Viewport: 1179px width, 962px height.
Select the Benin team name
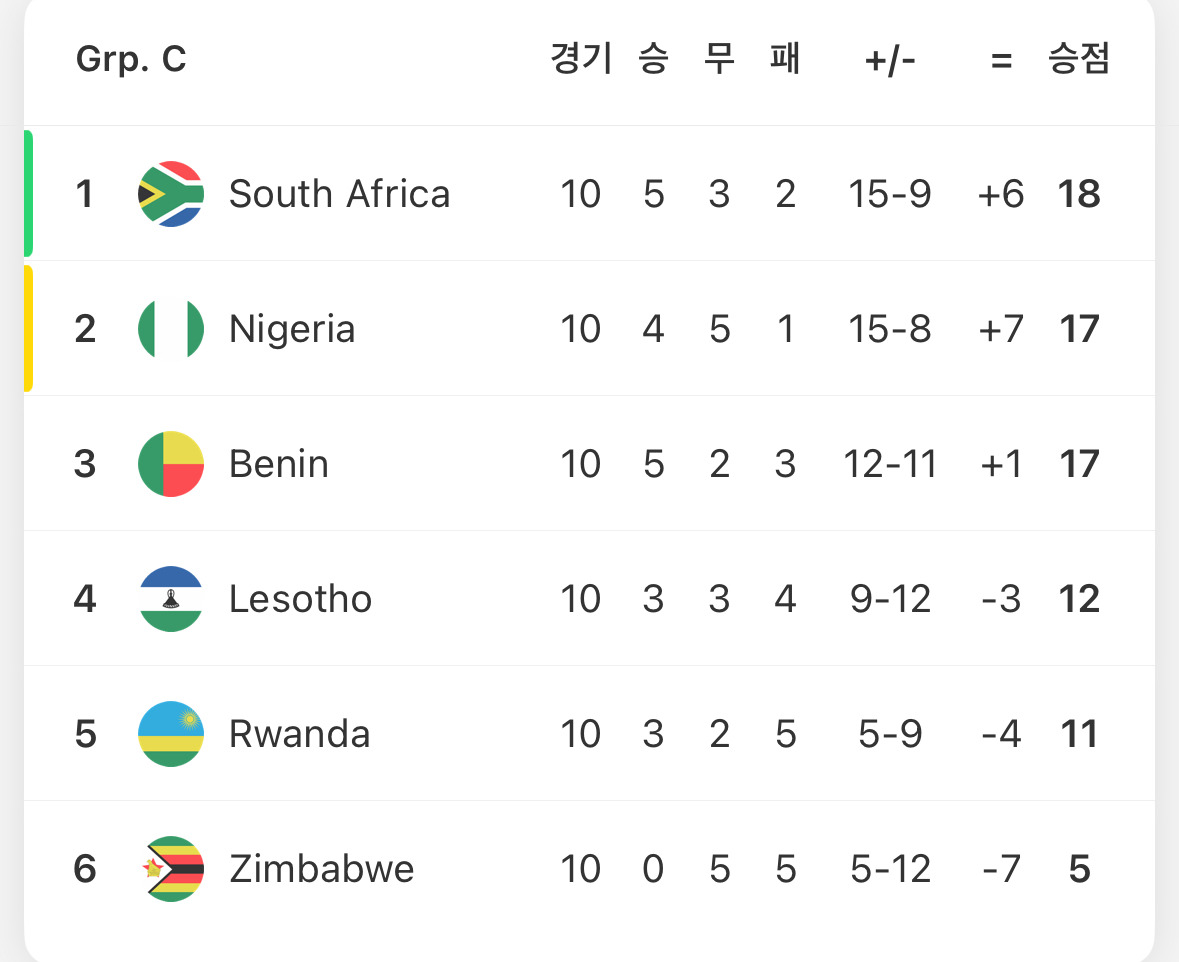tap(279, 464)
